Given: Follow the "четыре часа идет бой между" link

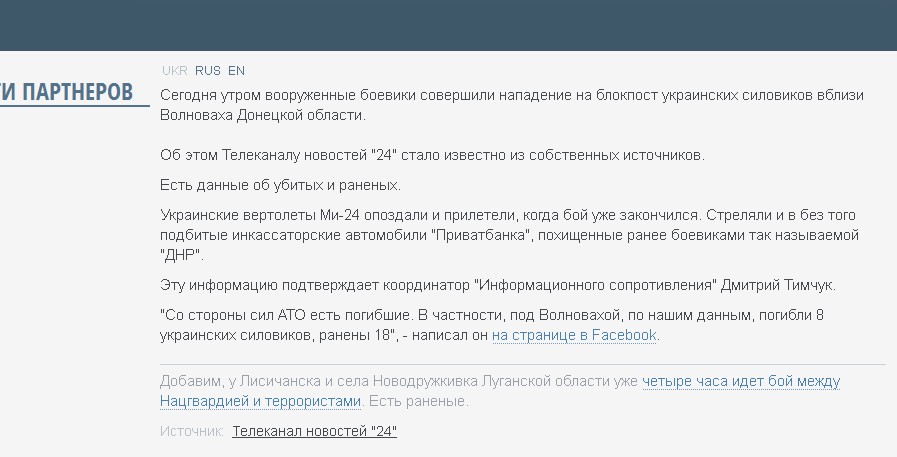Looking at the screenshot, I should [x=741, y=382].
